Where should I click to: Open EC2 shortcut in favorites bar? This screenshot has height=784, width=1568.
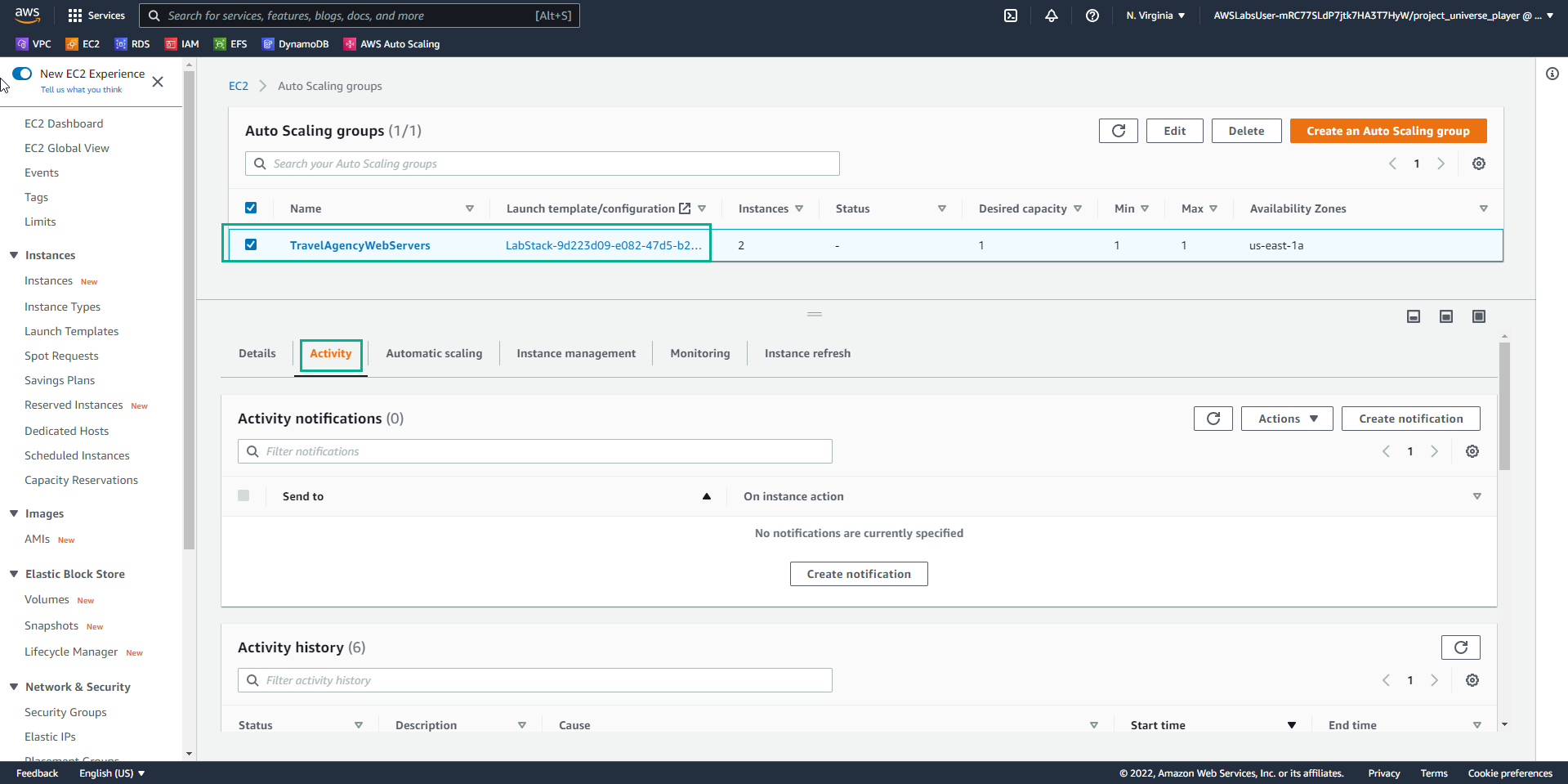tap(83, 44)
